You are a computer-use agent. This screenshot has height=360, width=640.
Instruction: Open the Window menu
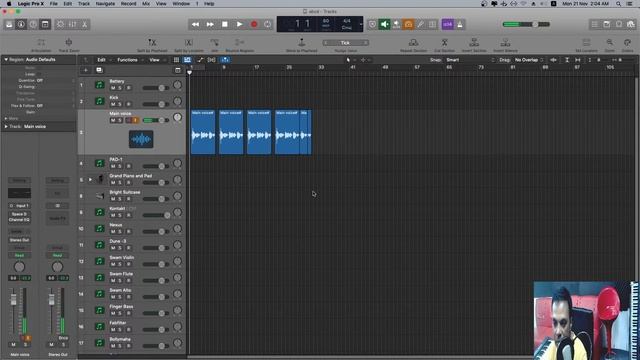click(x=181, y=4)
